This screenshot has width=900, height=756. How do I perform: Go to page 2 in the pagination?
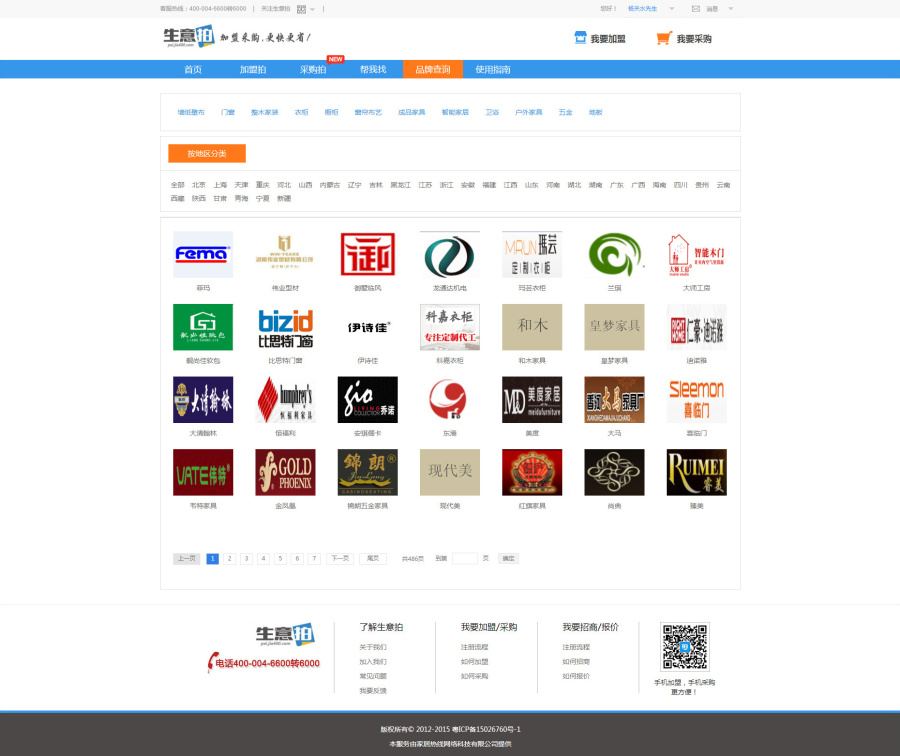tap(230, 559)
